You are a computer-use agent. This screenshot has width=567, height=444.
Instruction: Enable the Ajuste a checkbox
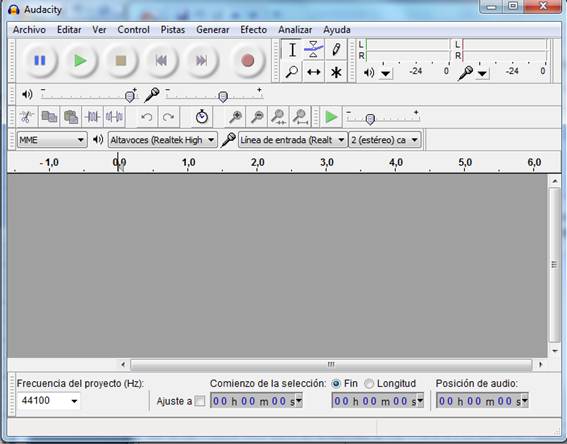point(200,401)
